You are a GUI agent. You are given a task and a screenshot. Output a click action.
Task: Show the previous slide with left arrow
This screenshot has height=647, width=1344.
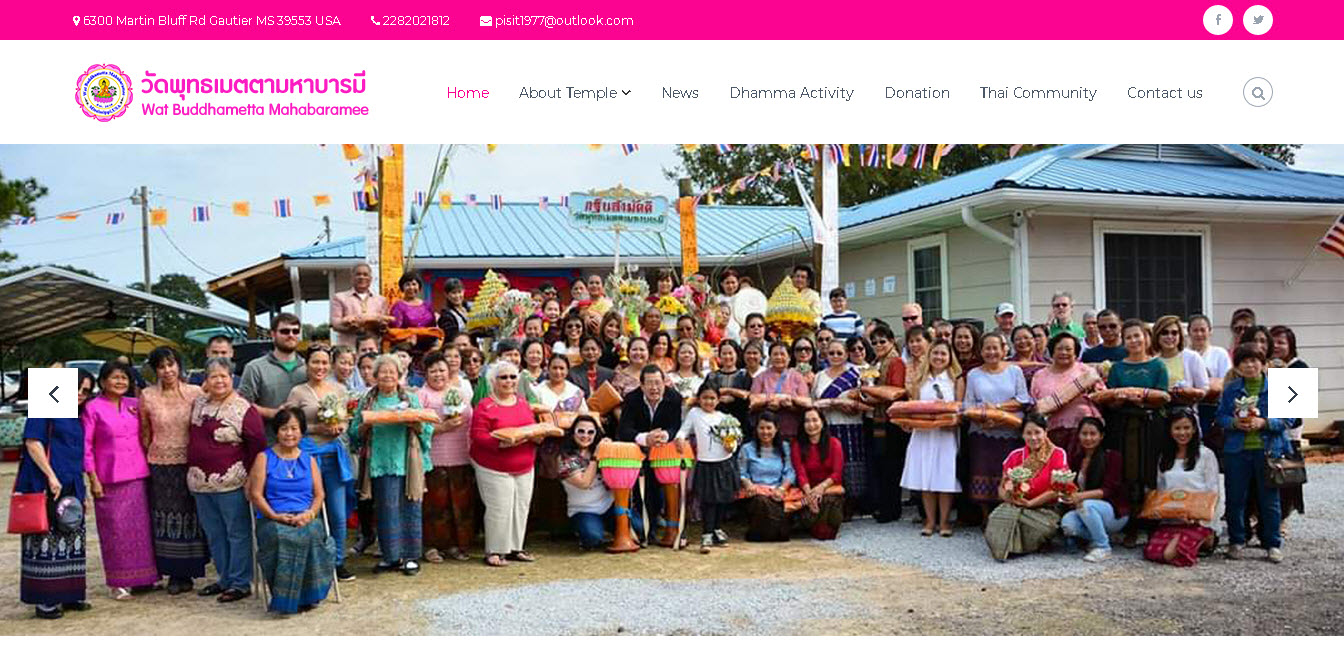point(53,393)
